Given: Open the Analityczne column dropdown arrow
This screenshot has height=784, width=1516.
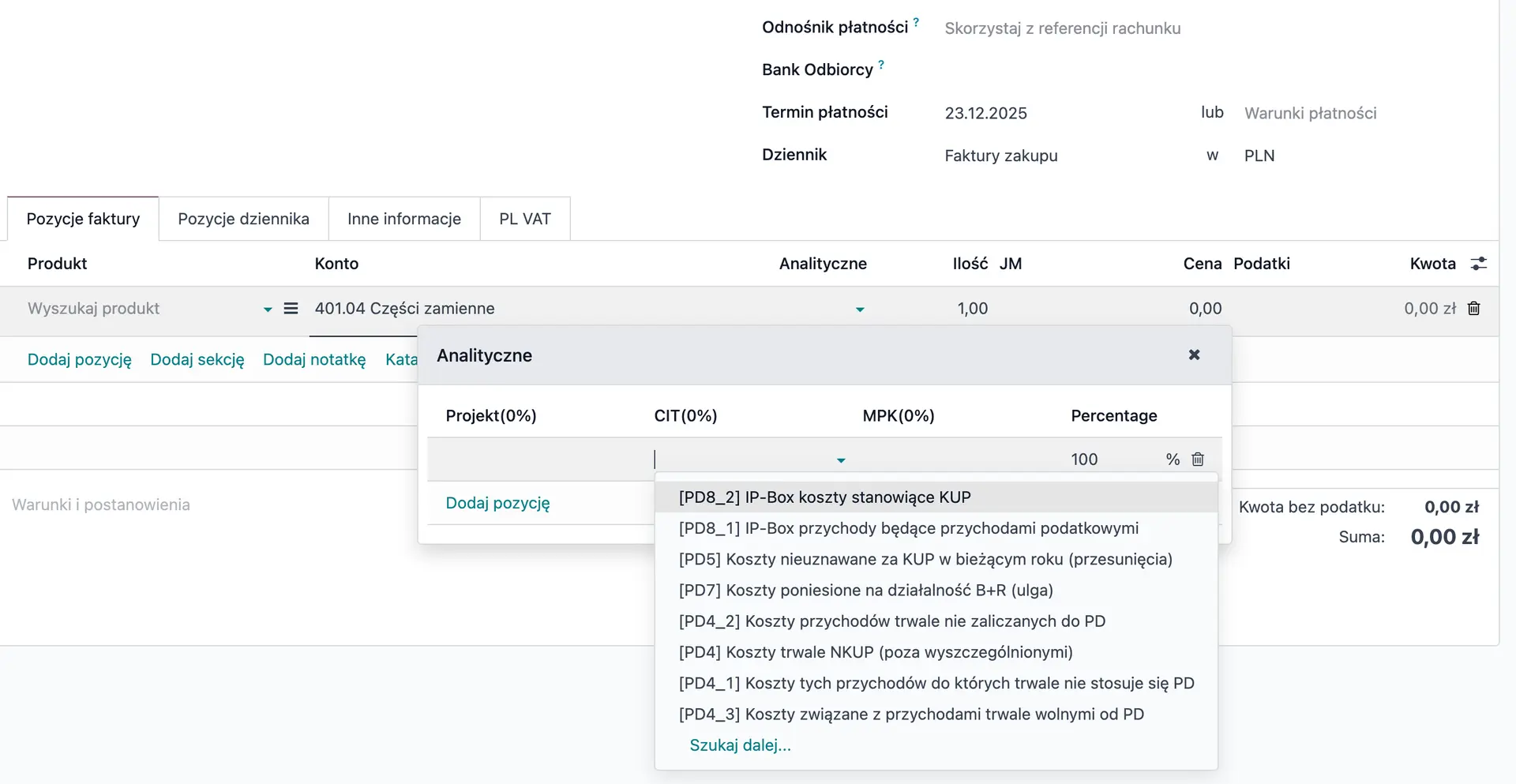Looking at the screenshot, I should [860, 309].
